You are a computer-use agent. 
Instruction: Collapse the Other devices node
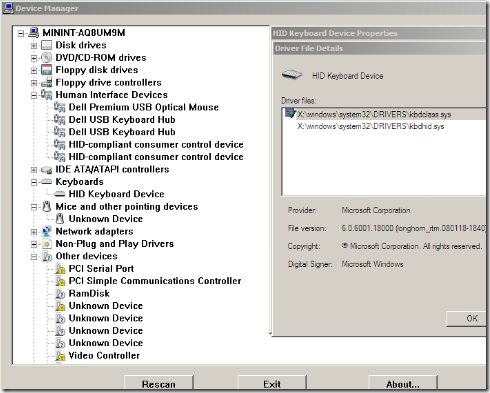point(34,257)
